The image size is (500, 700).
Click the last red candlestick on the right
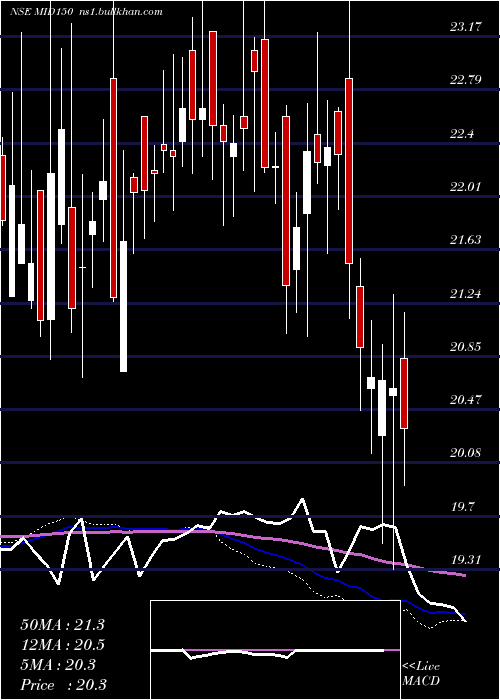[404, 393]
